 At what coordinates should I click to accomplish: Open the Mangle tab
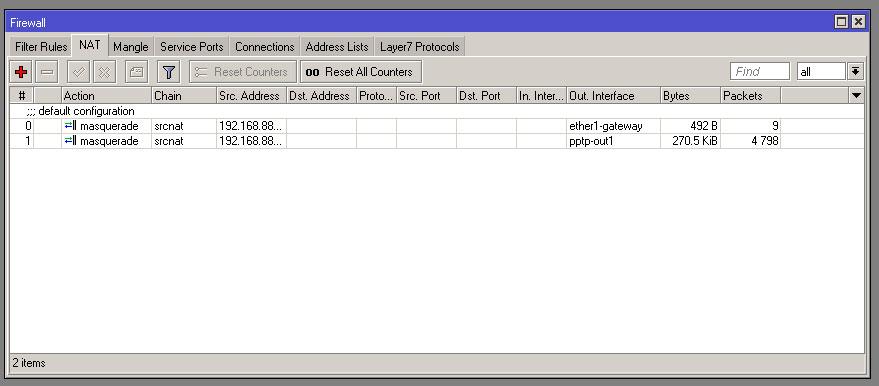[x=130, y=47]
